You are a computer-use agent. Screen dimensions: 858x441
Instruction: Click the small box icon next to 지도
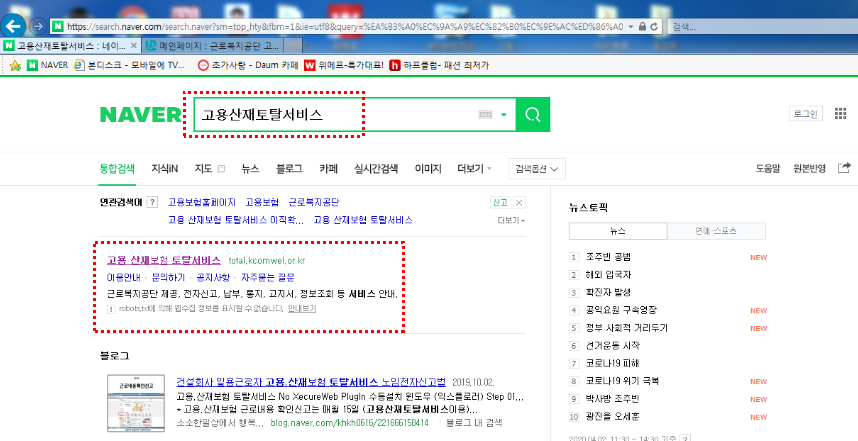[221, 169]
